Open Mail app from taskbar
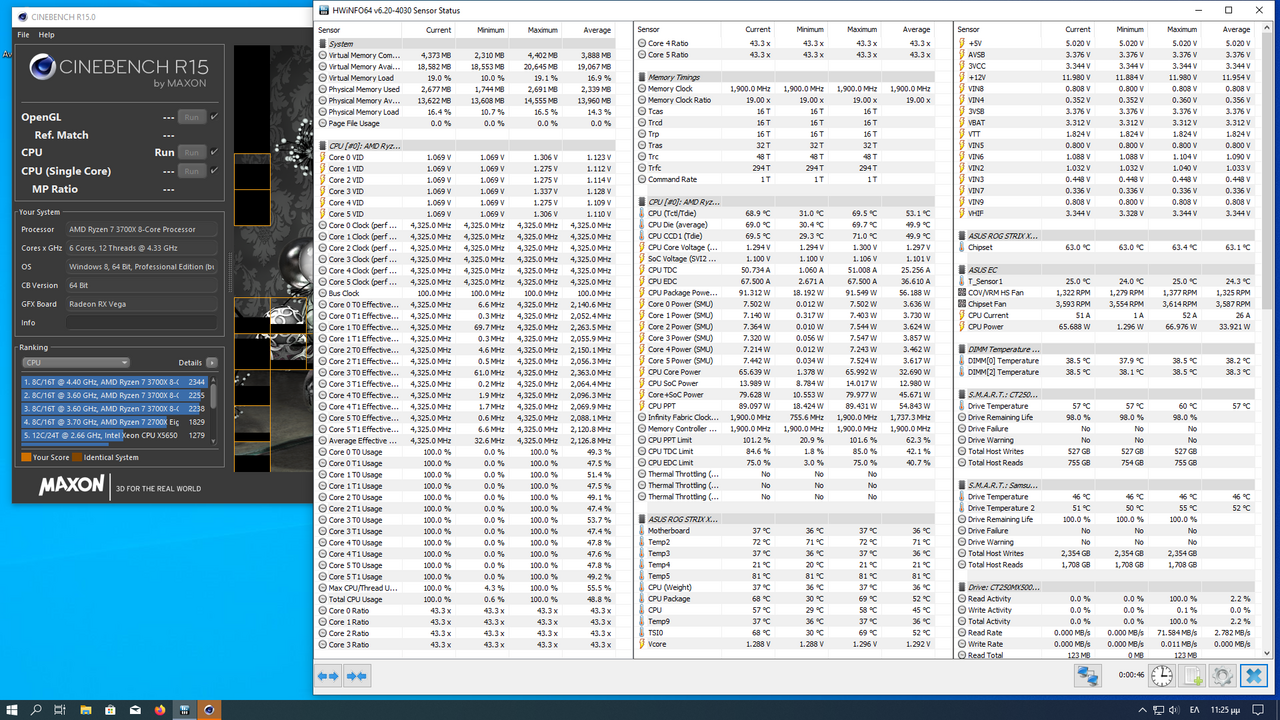Image resolution: width=1280 pixels, height=720 pixels. point(135,709)
